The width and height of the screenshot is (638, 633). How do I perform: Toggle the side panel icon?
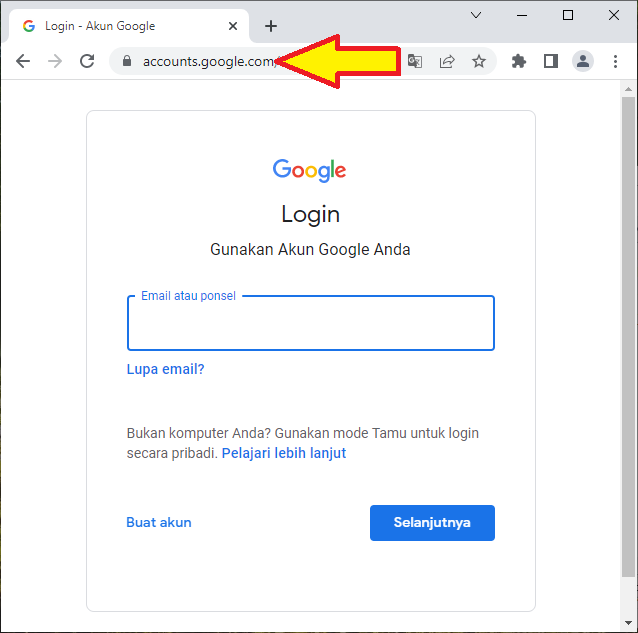point(551,61)
